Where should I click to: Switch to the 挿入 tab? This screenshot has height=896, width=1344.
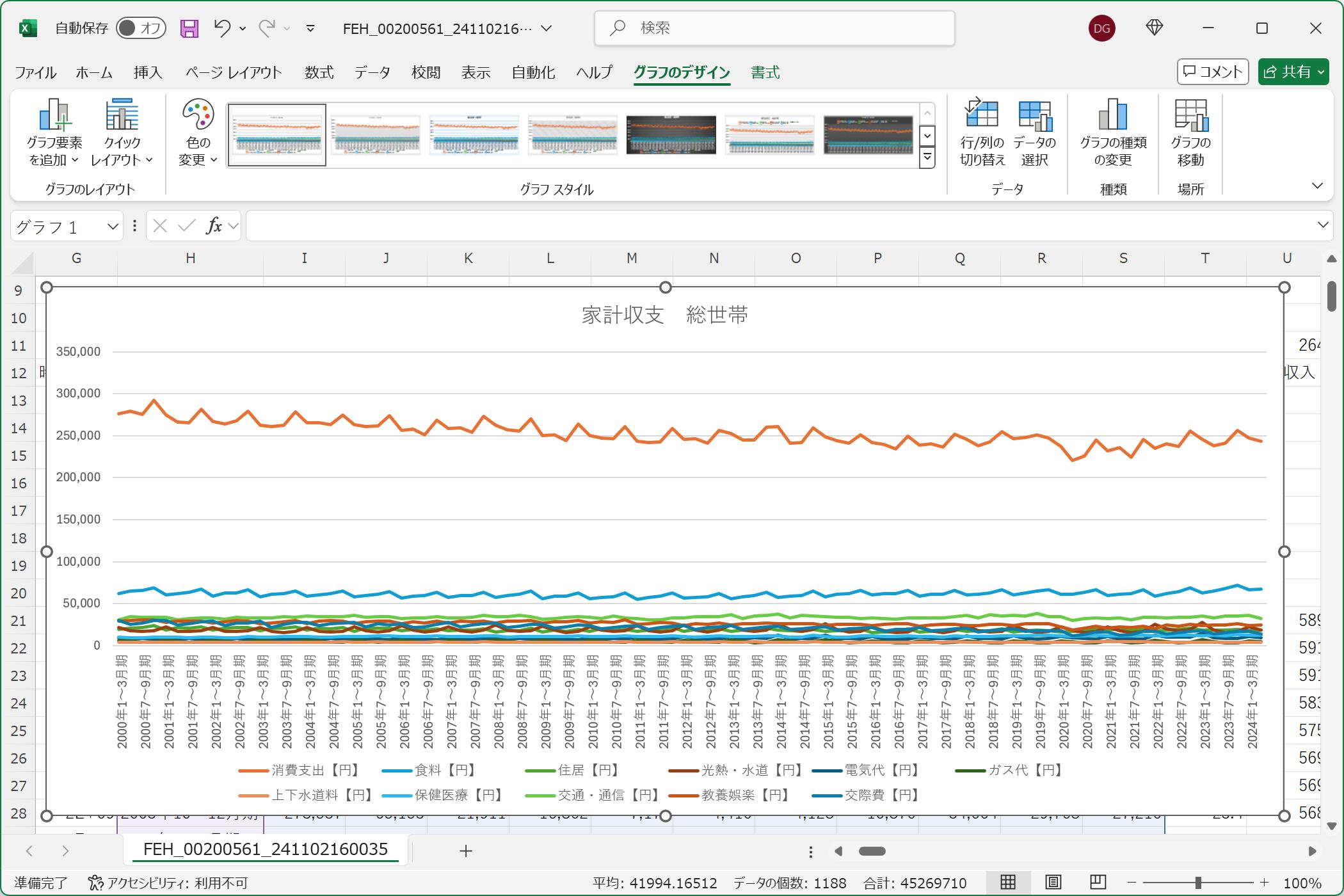(x=148, y=72)
